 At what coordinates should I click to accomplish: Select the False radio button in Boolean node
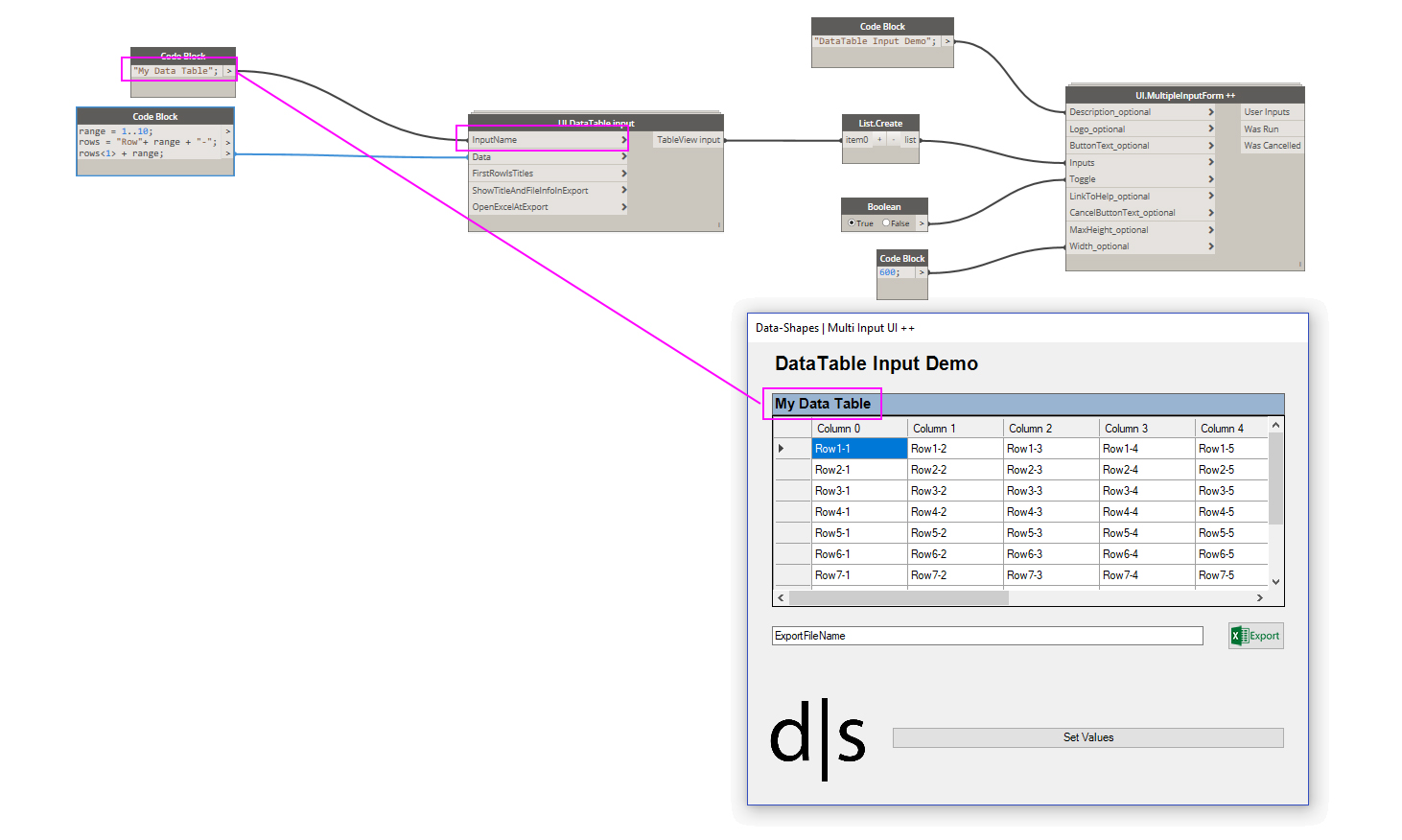886,223
